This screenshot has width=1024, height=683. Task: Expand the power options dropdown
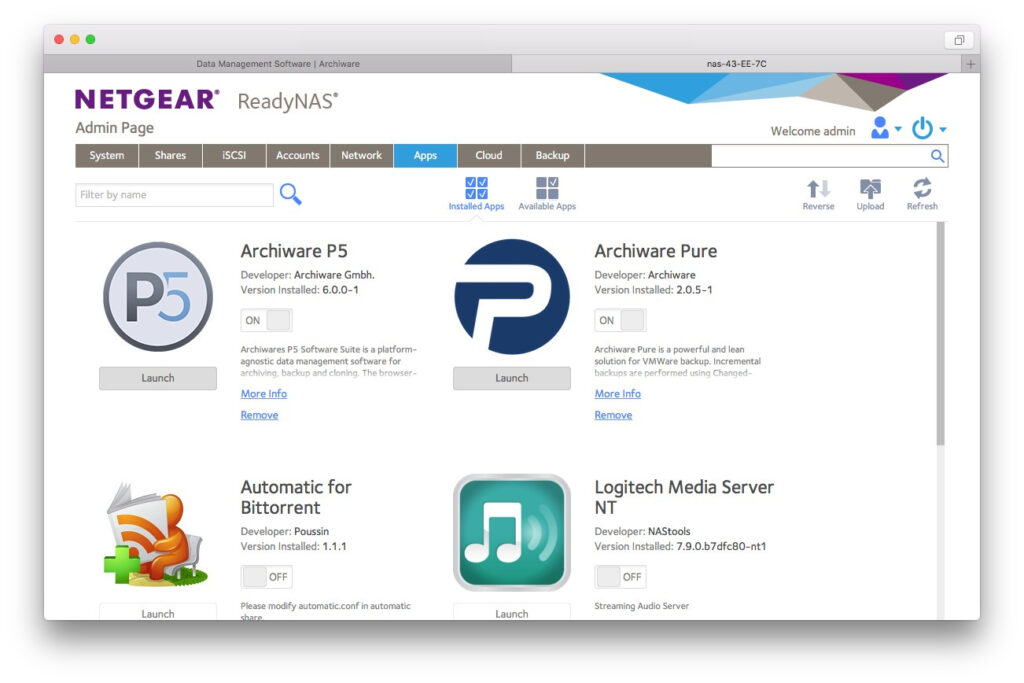point(928,129)
